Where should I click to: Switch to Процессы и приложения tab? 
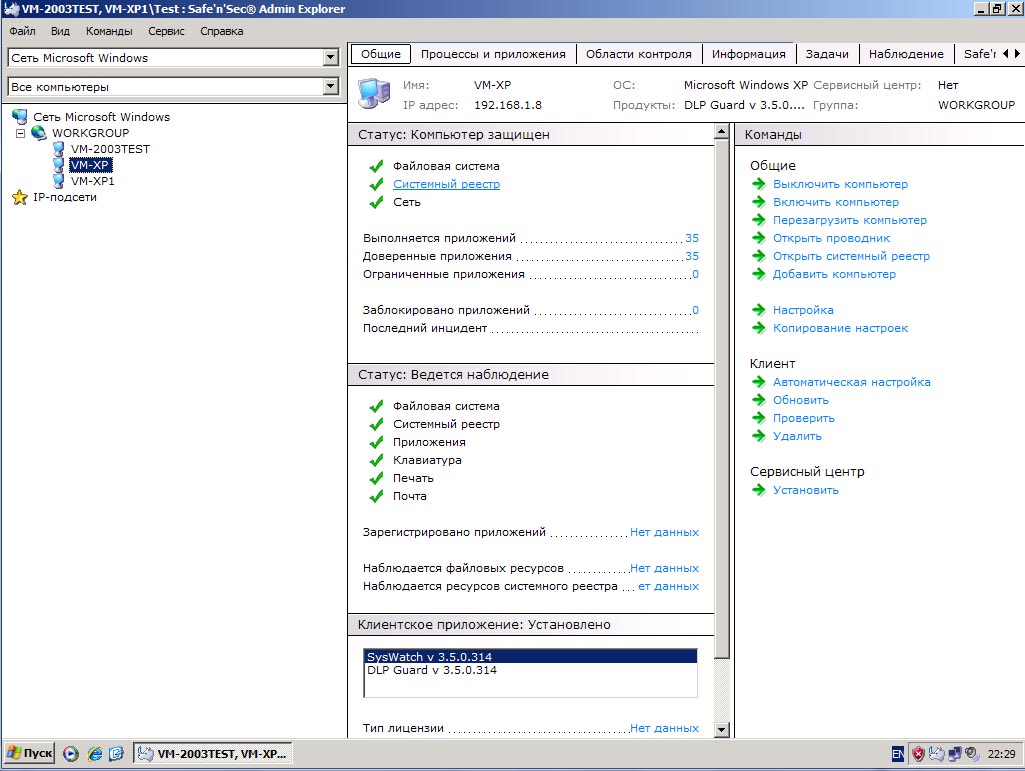494,54
